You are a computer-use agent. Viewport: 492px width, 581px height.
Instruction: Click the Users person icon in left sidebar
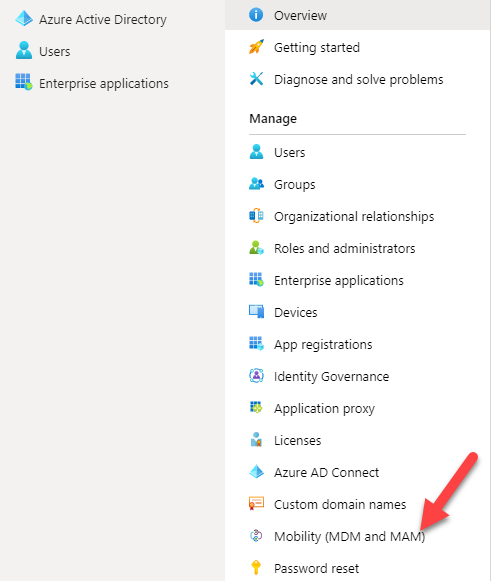point(24,50)
